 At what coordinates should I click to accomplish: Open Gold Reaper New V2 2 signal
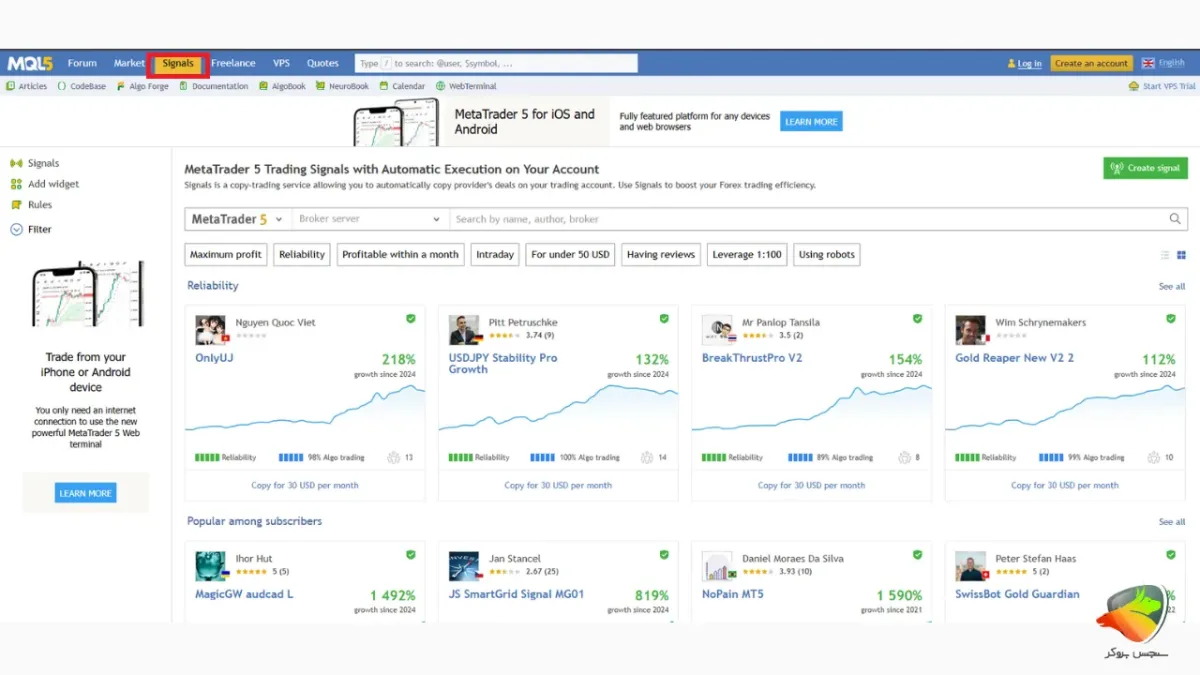tap(1014, 358)
